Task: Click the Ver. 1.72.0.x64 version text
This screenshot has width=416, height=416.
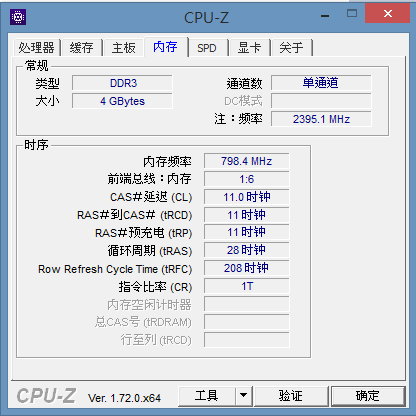Action: [124, 398]
